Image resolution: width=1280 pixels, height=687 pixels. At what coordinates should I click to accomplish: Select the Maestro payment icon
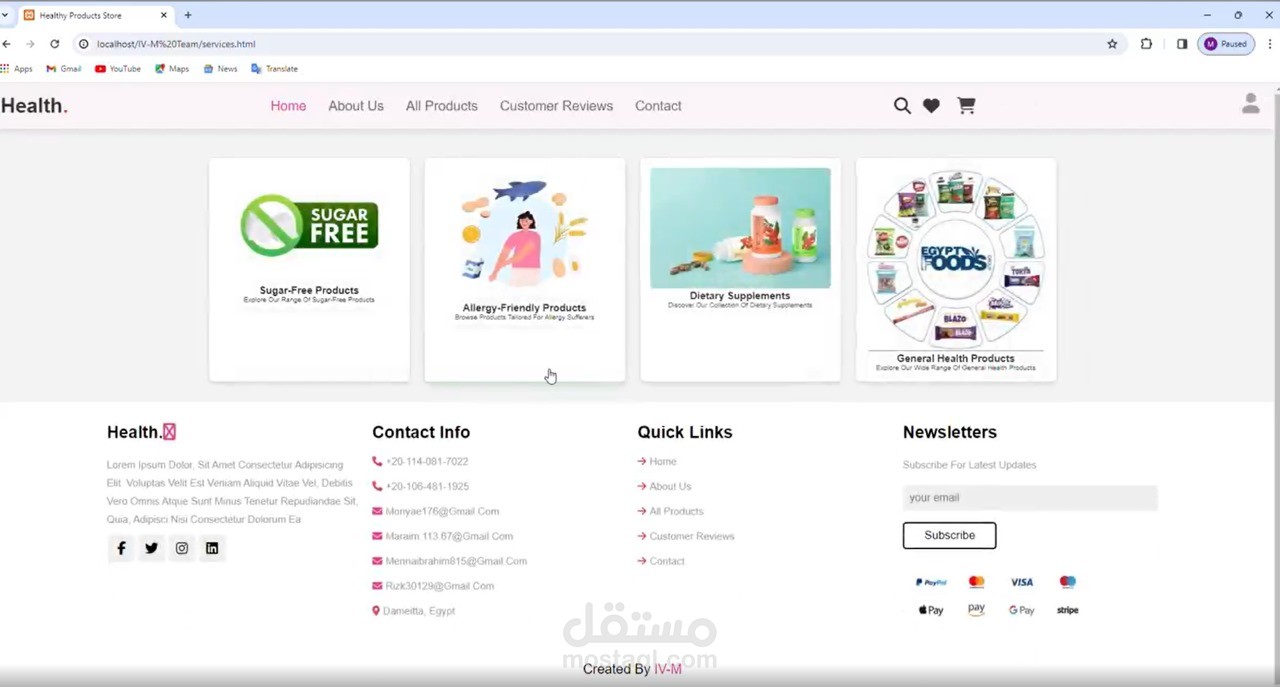(1068, 582)
